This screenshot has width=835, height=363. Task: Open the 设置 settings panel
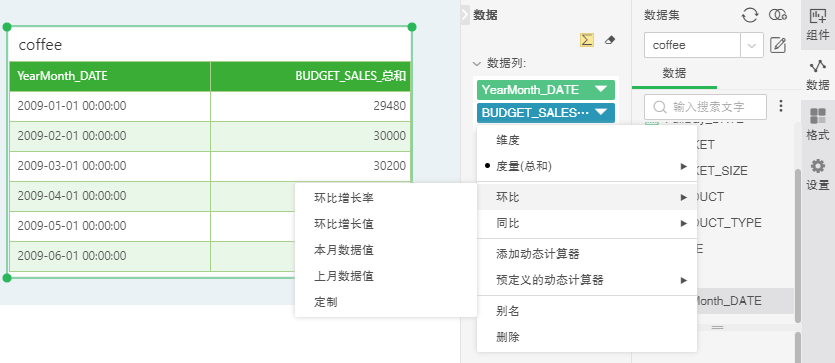point(818,175)
